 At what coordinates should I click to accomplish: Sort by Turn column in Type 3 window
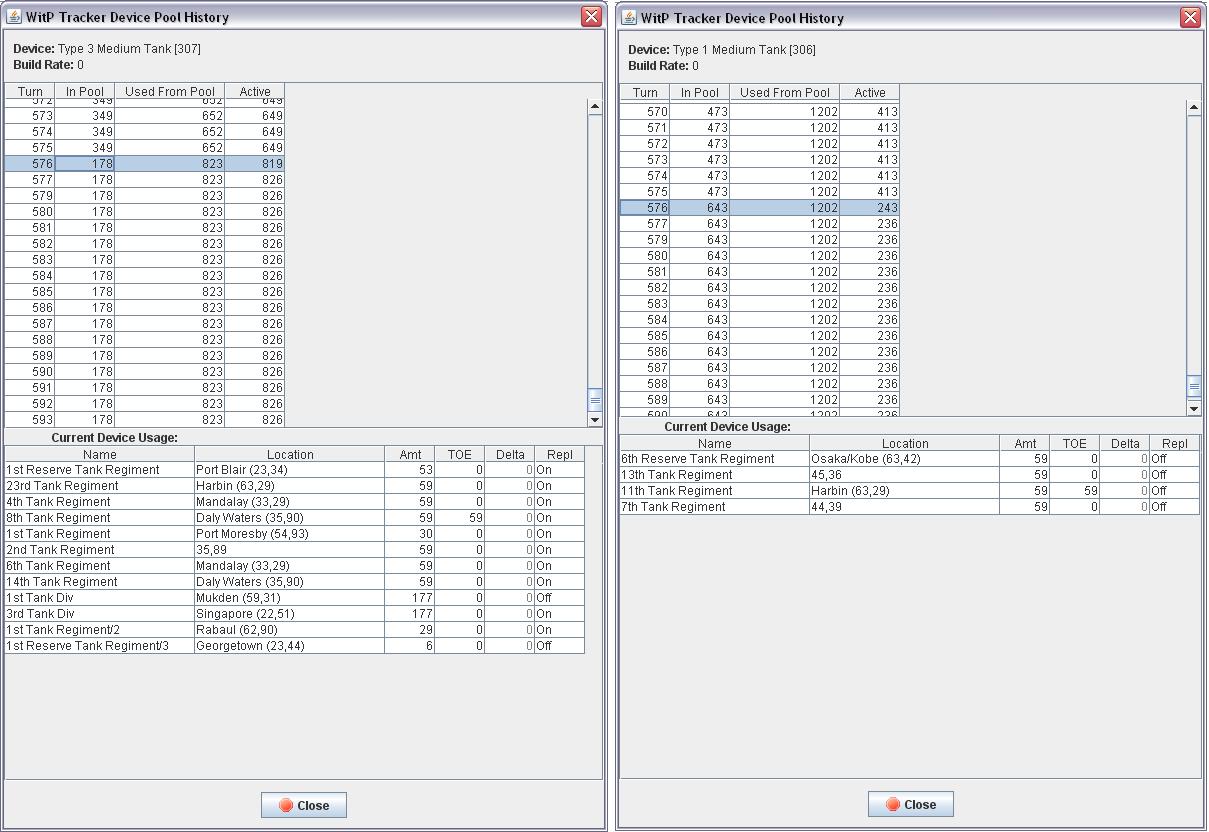click(x=30, y=91)
